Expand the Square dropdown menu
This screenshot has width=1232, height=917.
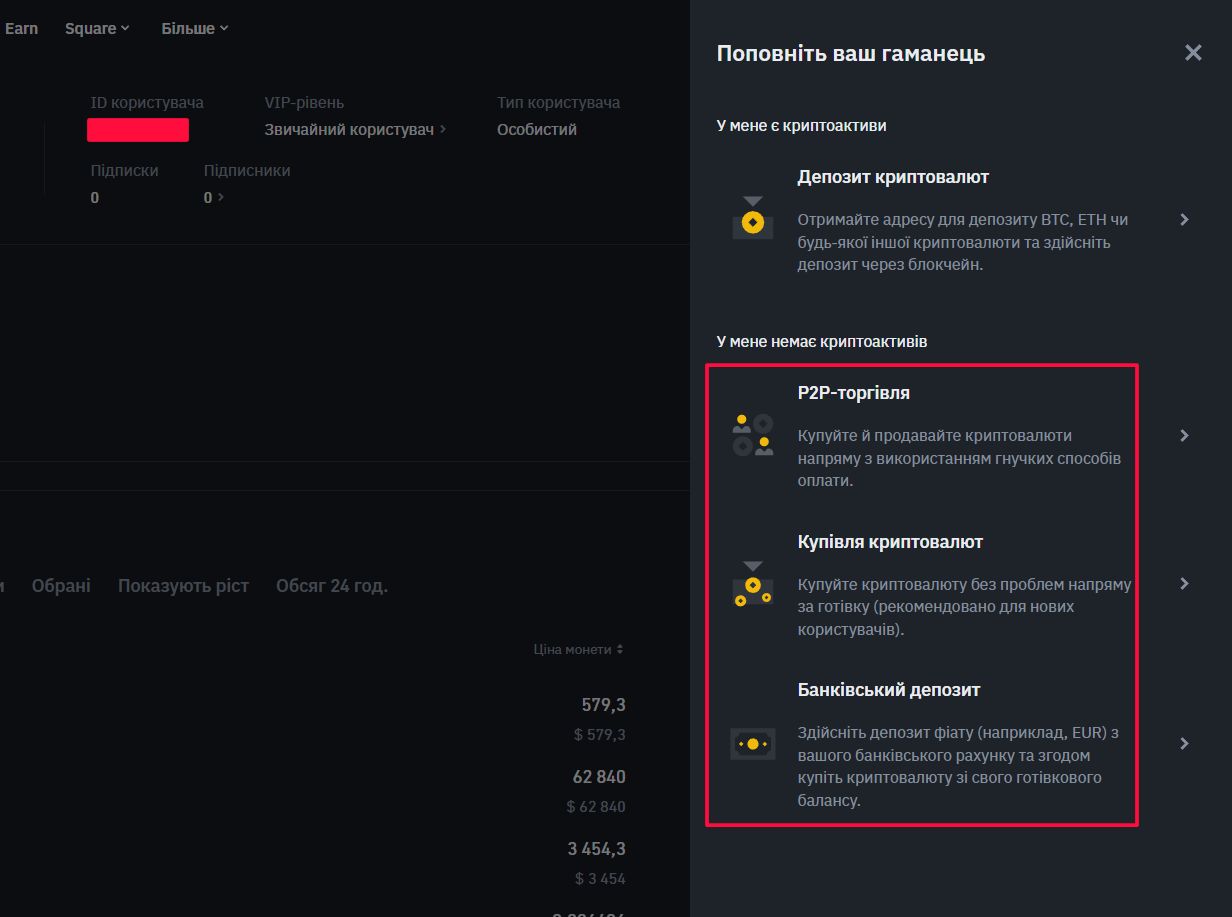(x=97, y=28)
